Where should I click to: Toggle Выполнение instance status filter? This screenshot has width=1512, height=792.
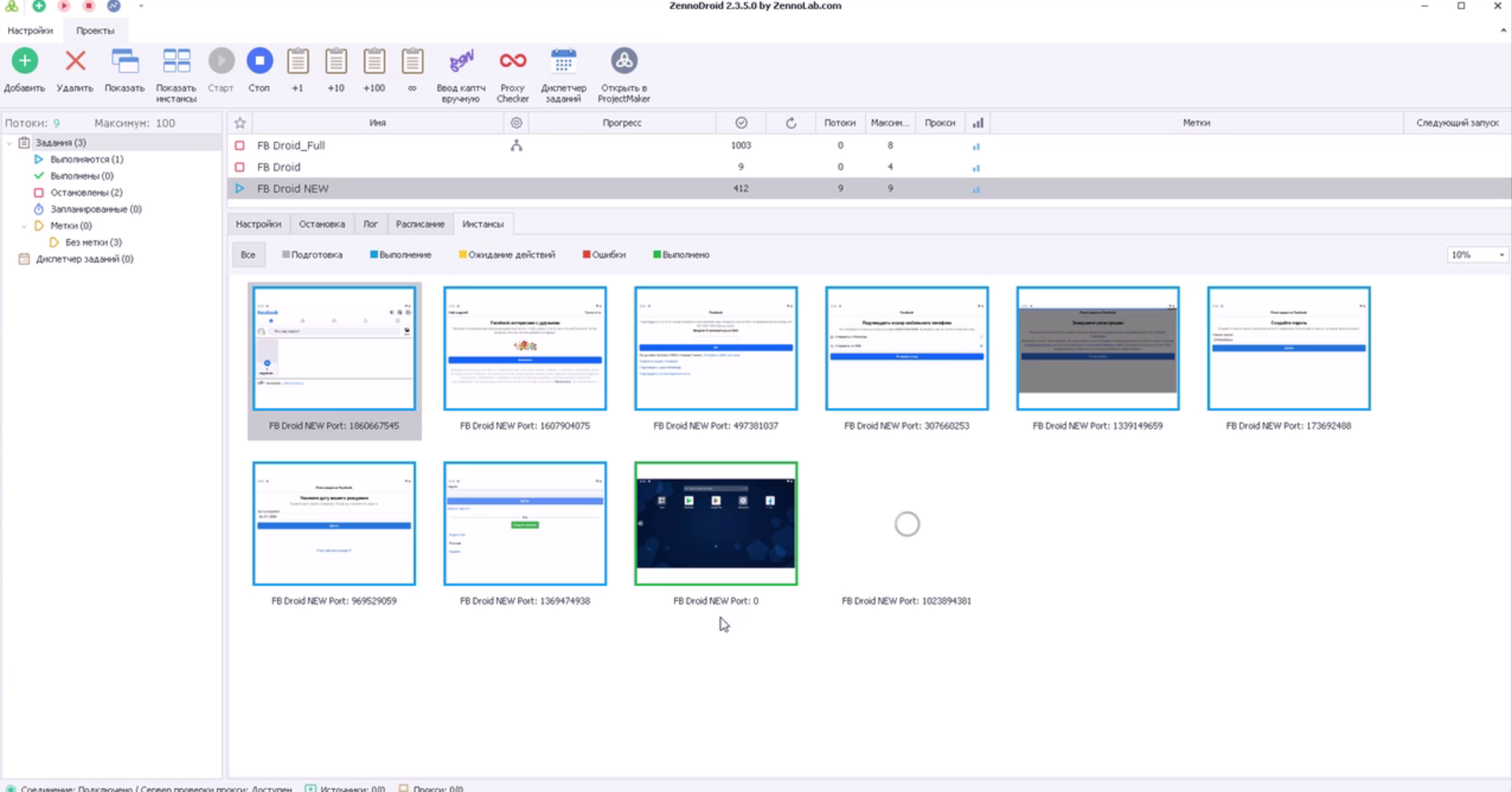tap(401, 255)
